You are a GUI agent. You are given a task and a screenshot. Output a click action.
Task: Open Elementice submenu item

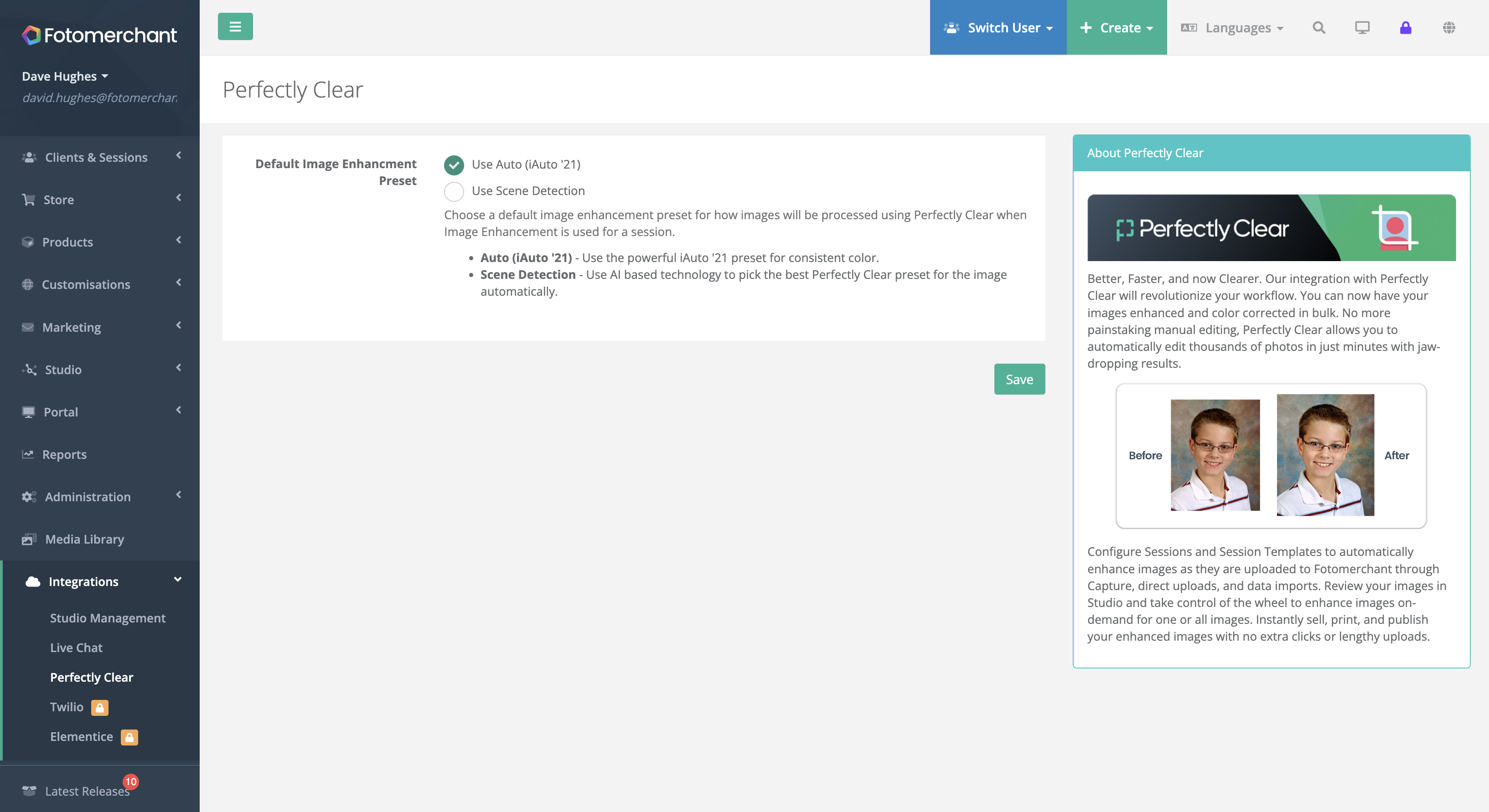(x=81, y=737)
